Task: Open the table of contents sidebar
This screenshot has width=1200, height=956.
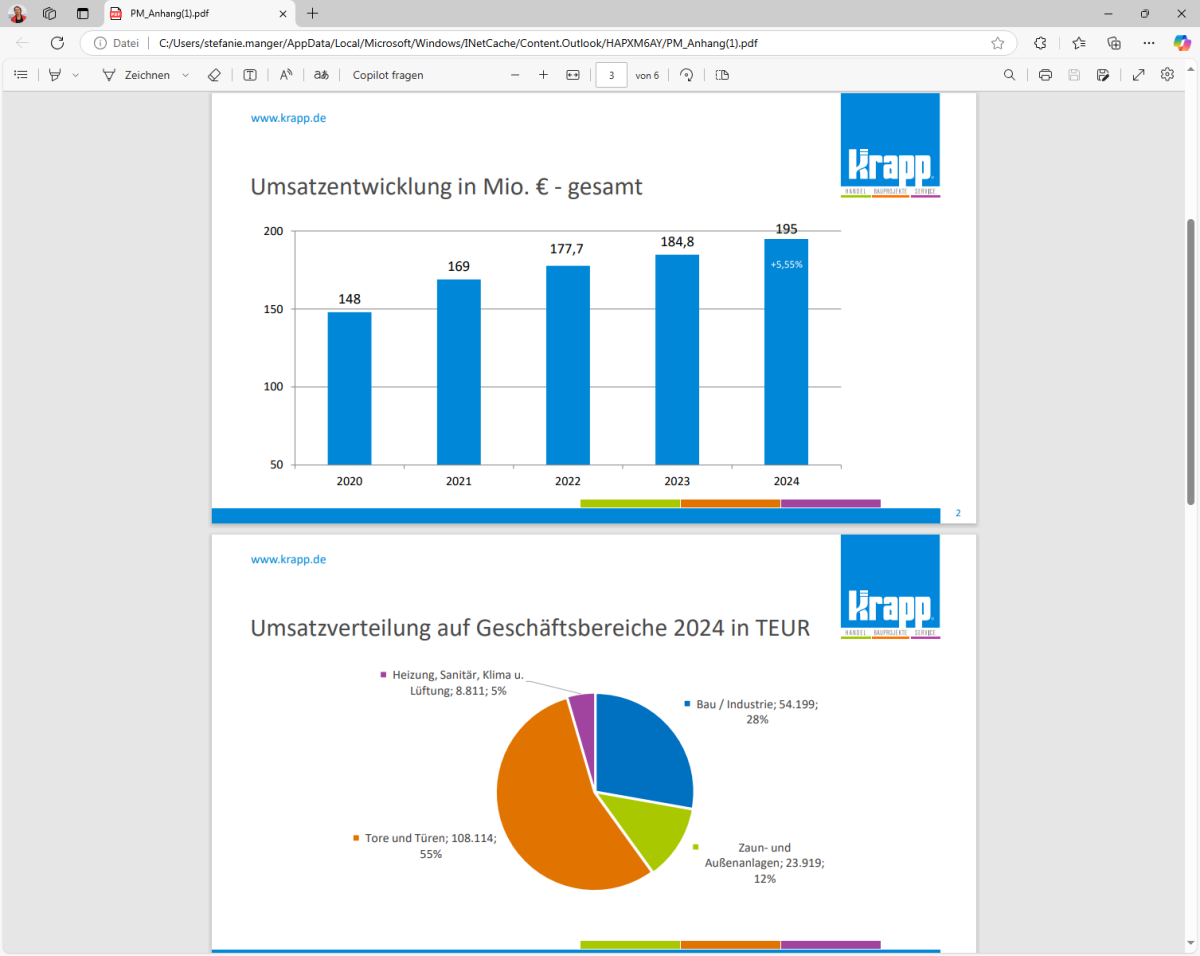Action: click(x=21, y=75)
